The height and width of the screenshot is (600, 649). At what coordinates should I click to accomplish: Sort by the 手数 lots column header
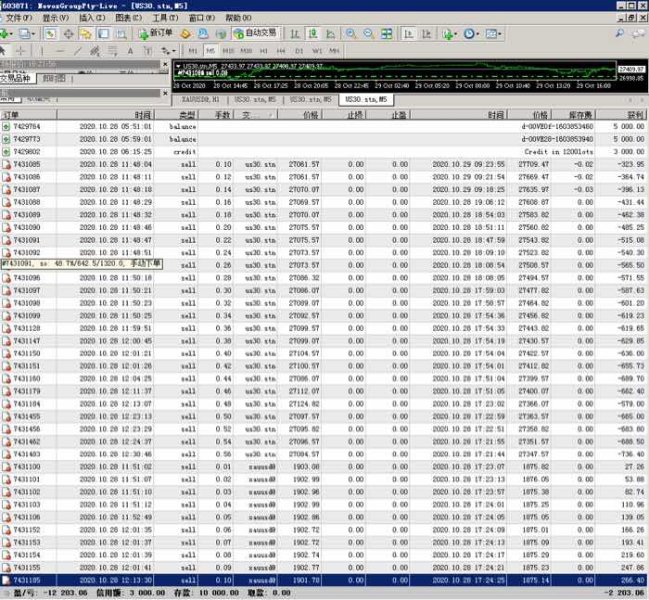click(216, 115)
